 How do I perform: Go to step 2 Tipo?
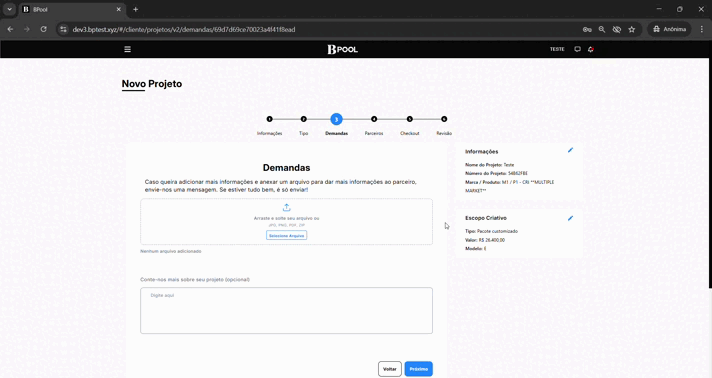pos(304,119)
